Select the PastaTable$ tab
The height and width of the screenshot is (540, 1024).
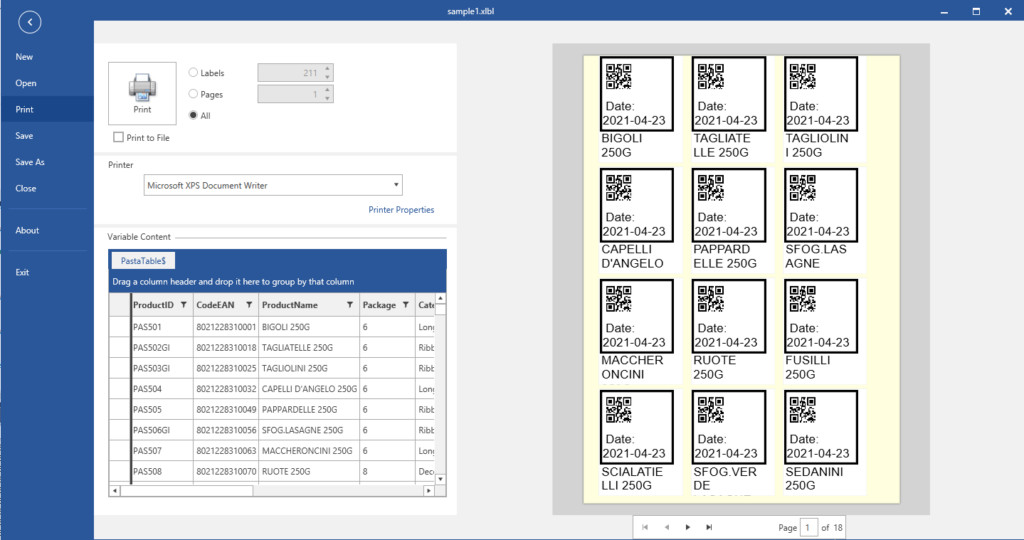click(143, 261)
